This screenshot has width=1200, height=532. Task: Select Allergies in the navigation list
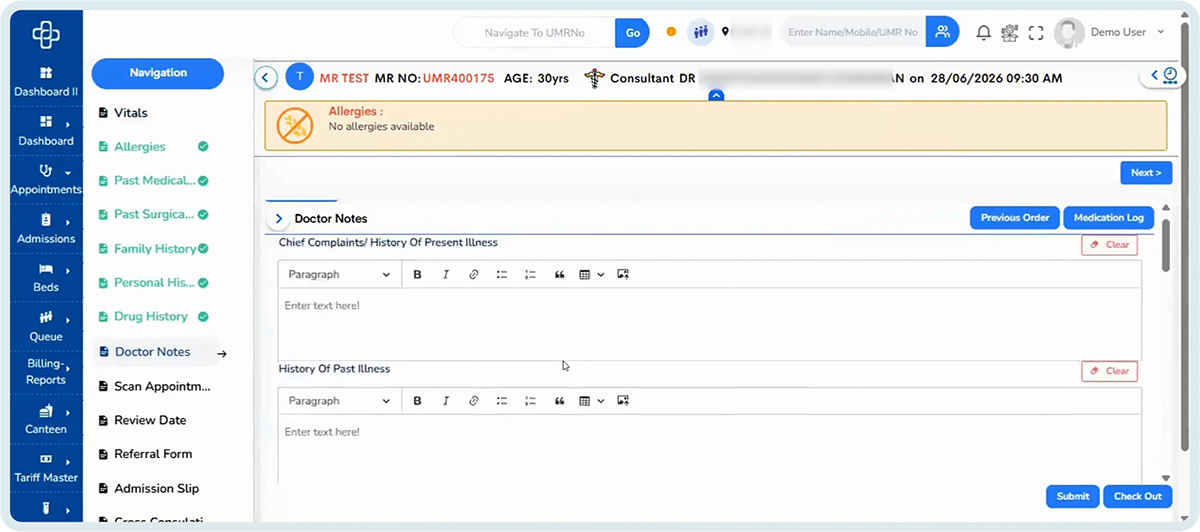(153, 147)
